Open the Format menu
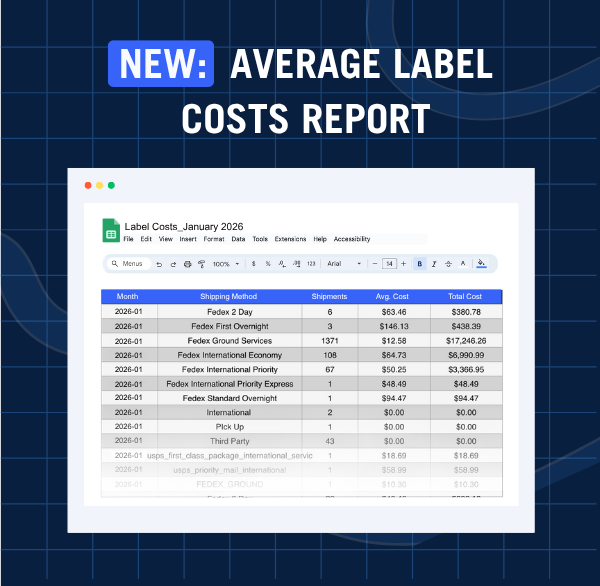This screenshot has height=586, width=600. pyautogui.click(x=213, y=240)
